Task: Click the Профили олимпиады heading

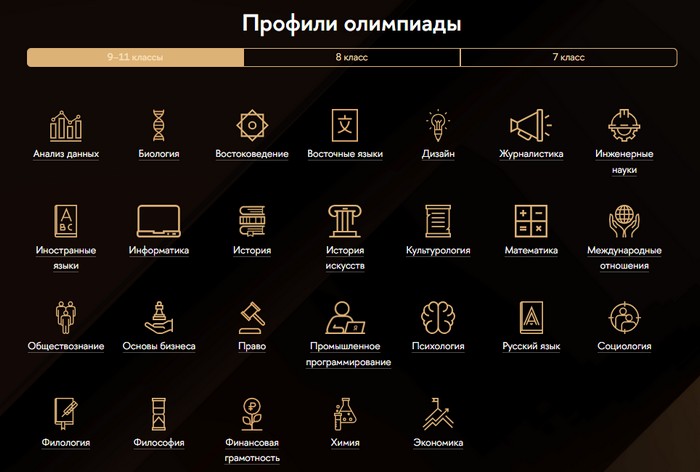Action: pyautogui.click(x=351, y=23)
